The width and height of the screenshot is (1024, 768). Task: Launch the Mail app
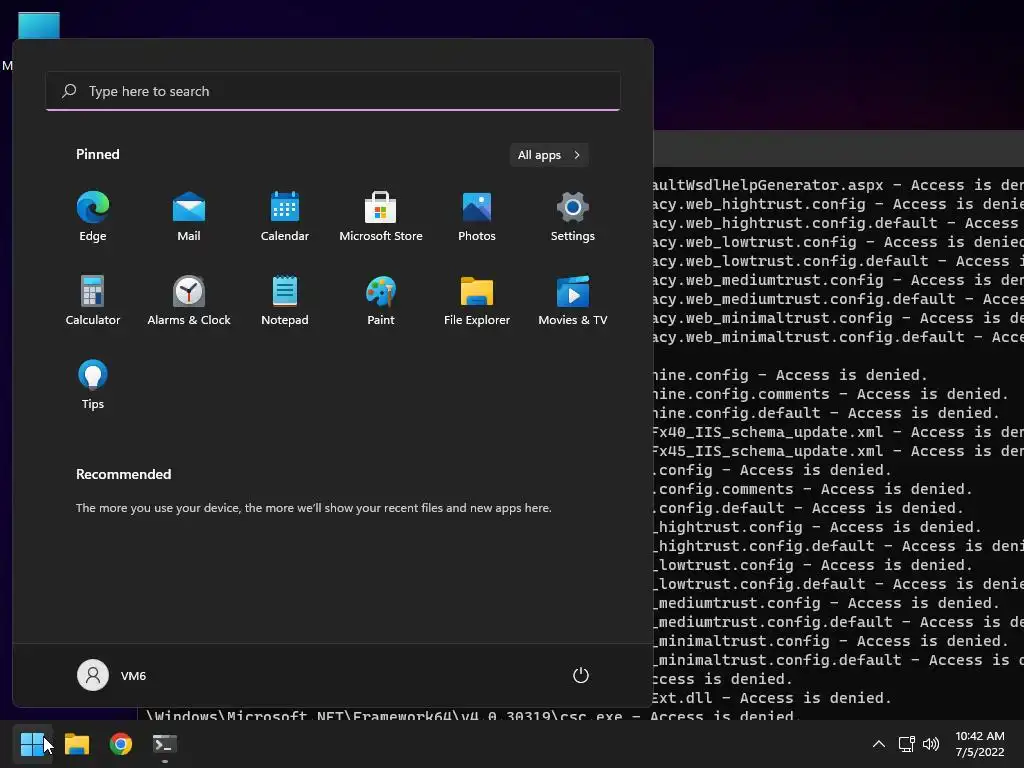(x=189, y=217)
